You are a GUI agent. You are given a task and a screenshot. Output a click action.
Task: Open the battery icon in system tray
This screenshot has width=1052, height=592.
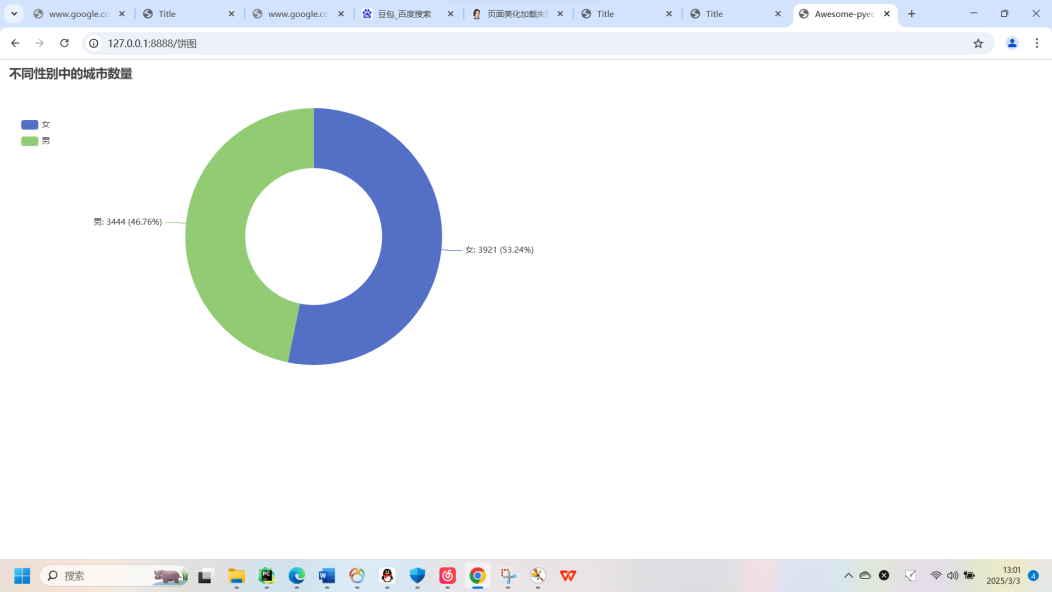969,575
